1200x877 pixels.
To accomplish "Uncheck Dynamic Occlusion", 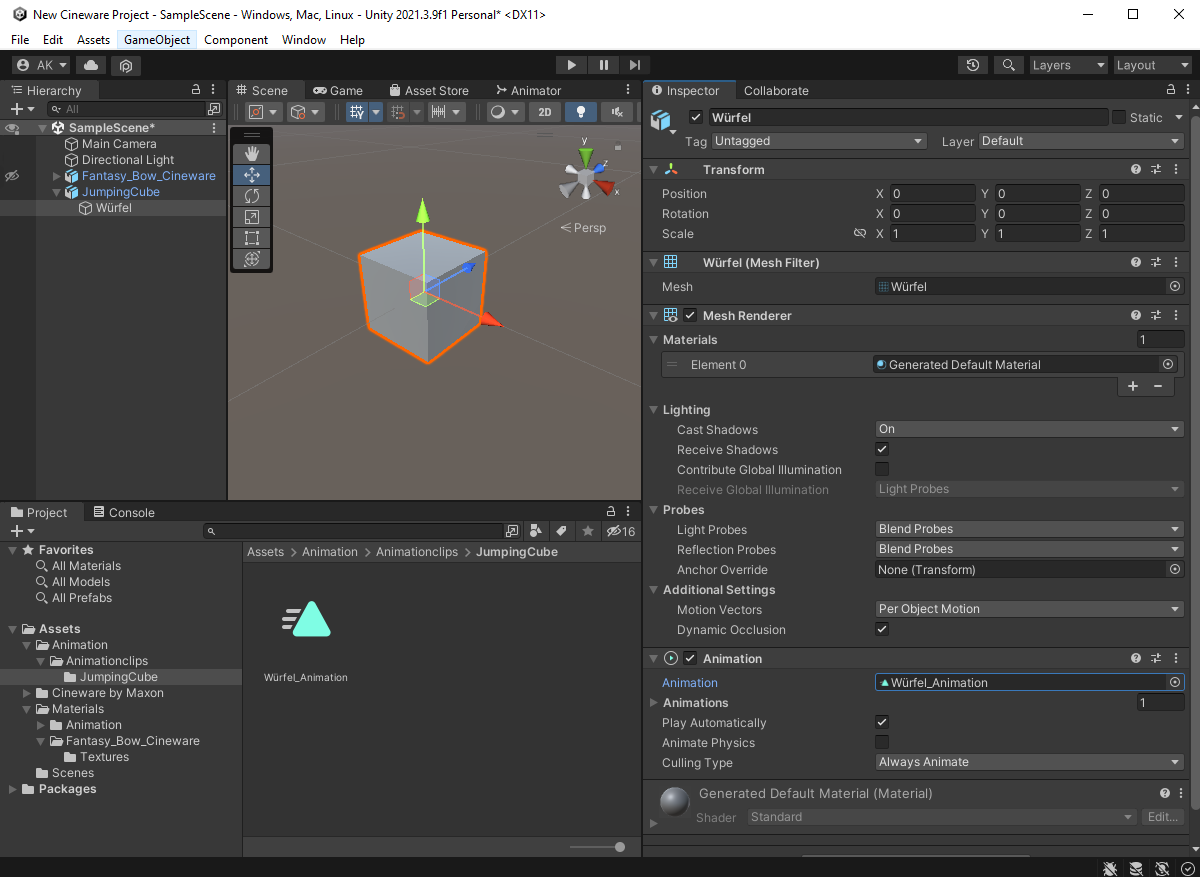I will [x=882, y=630].
